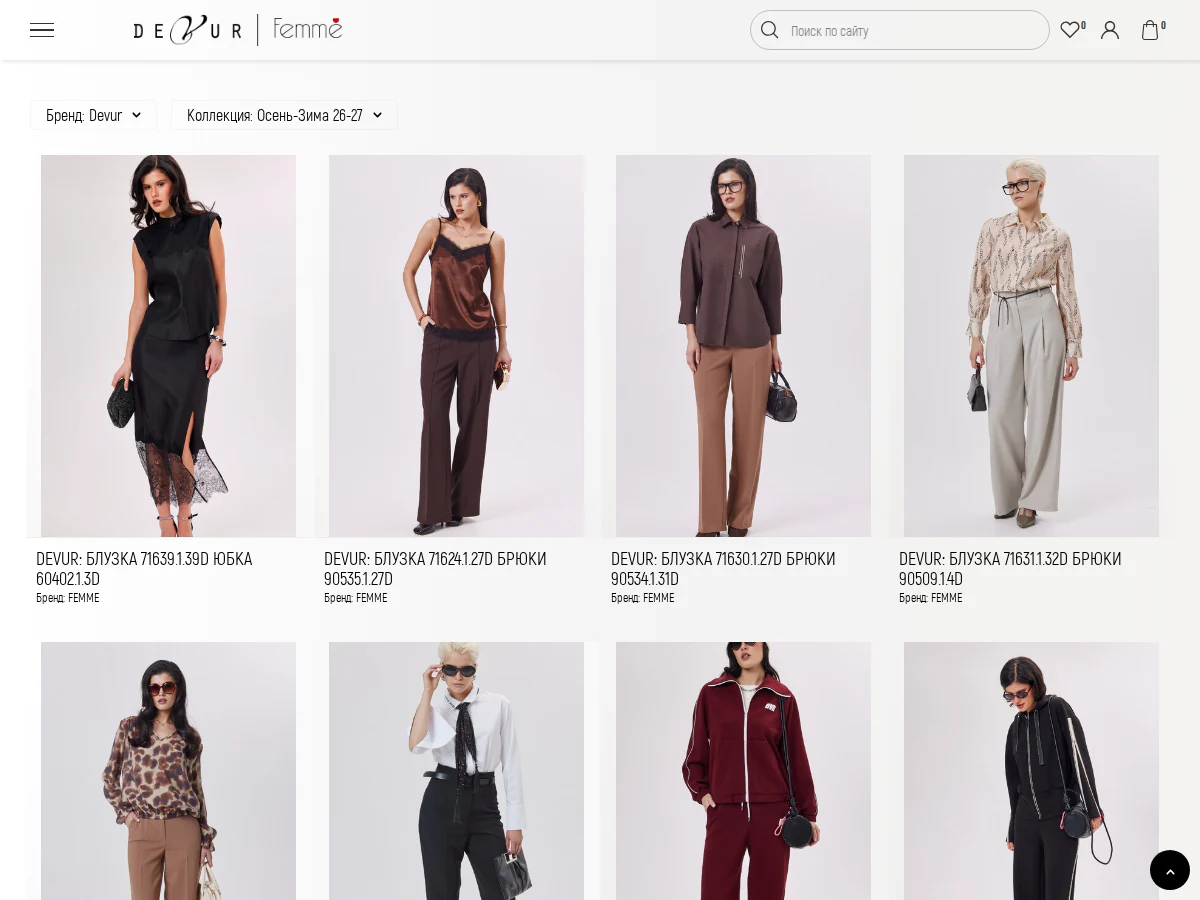Click the search magnifier icon
Image resolution: width=1200 pixels, height=900 pixels.
tap(769, 30)
